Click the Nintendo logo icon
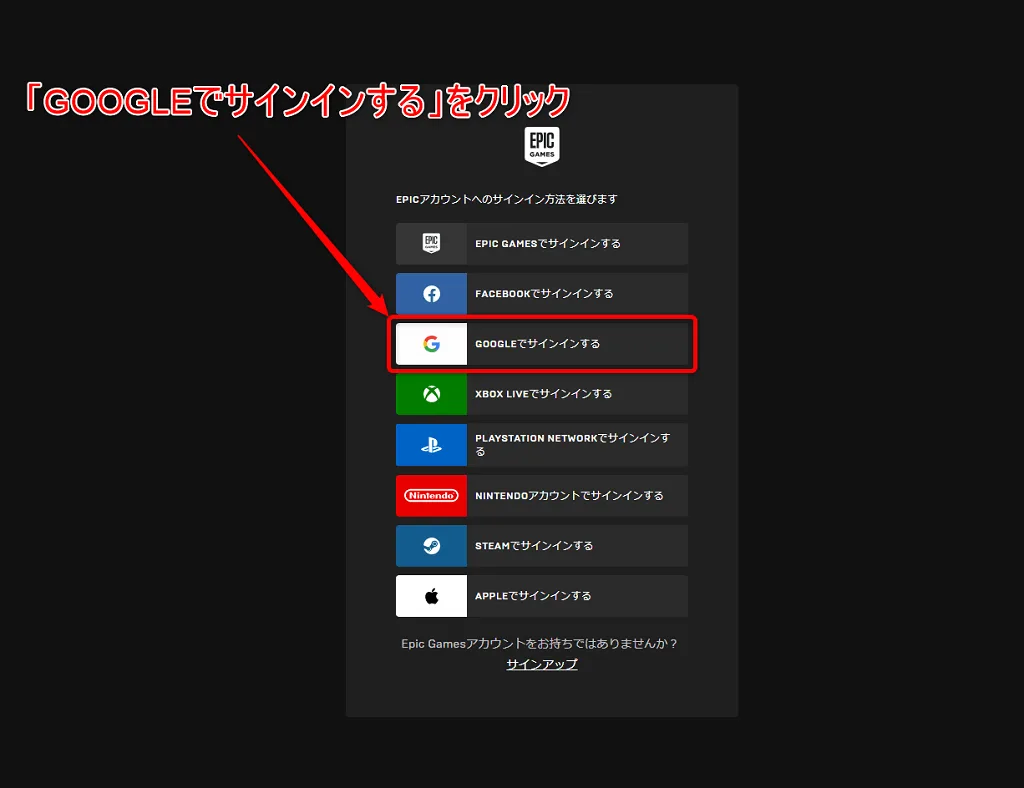The height and width of the screenshot is (788, 1024). click(x=431, y=496)
